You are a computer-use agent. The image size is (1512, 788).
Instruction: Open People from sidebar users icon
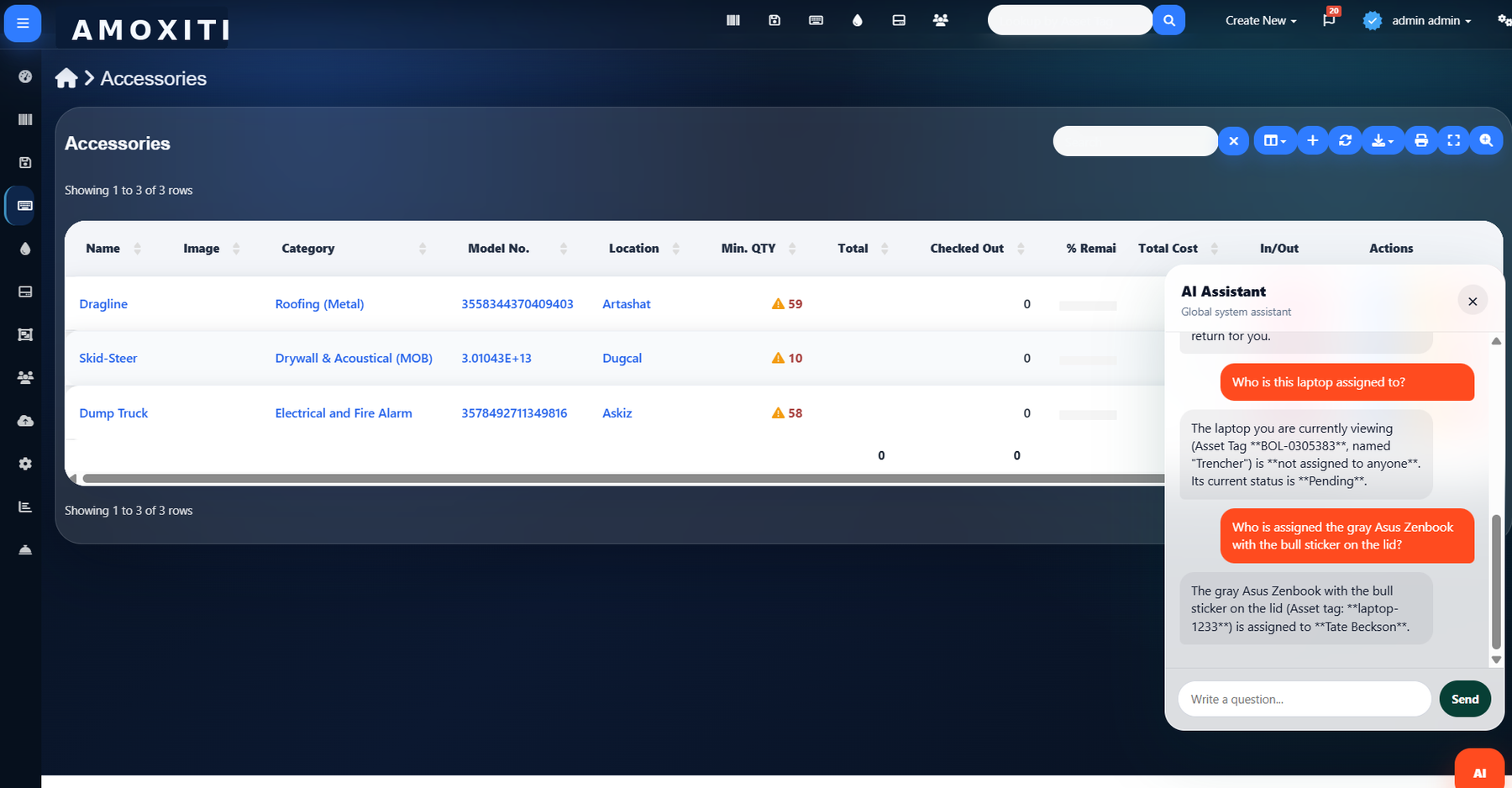[25, 377]
